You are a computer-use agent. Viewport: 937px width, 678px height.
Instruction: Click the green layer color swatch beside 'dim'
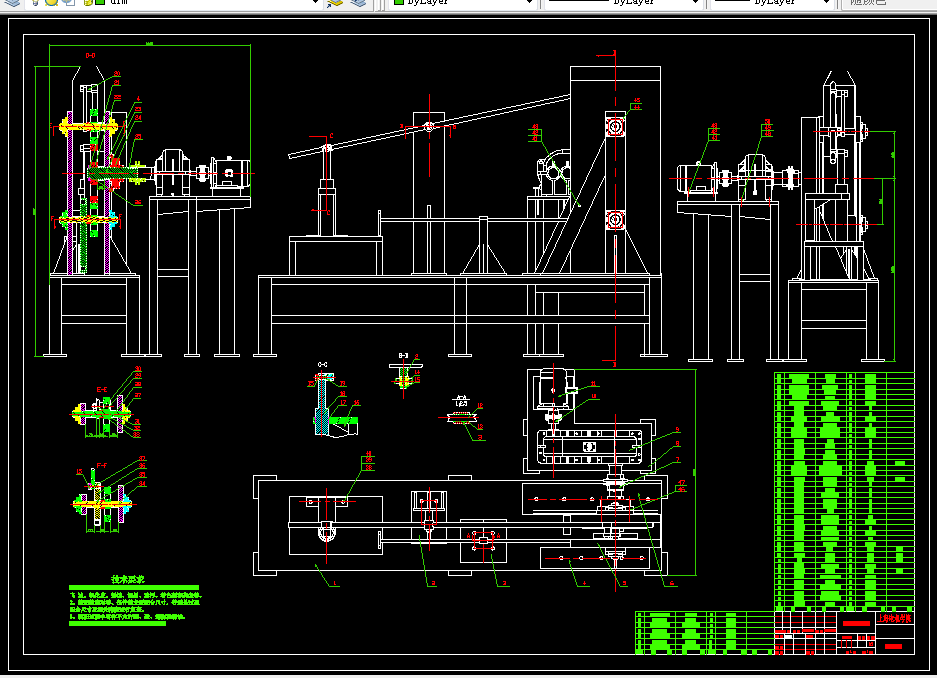[x=100, y=2]
